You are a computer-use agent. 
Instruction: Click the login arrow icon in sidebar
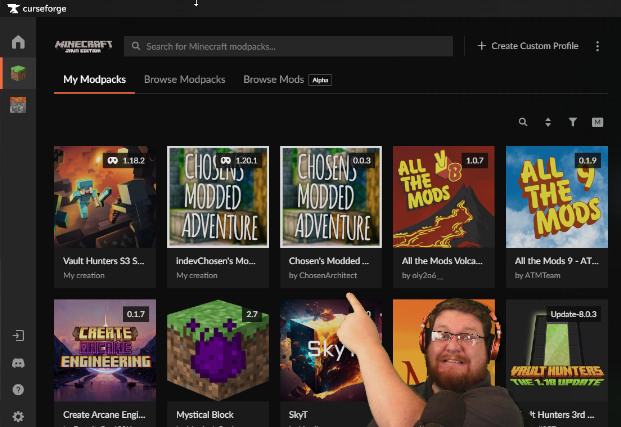point(18,336)
